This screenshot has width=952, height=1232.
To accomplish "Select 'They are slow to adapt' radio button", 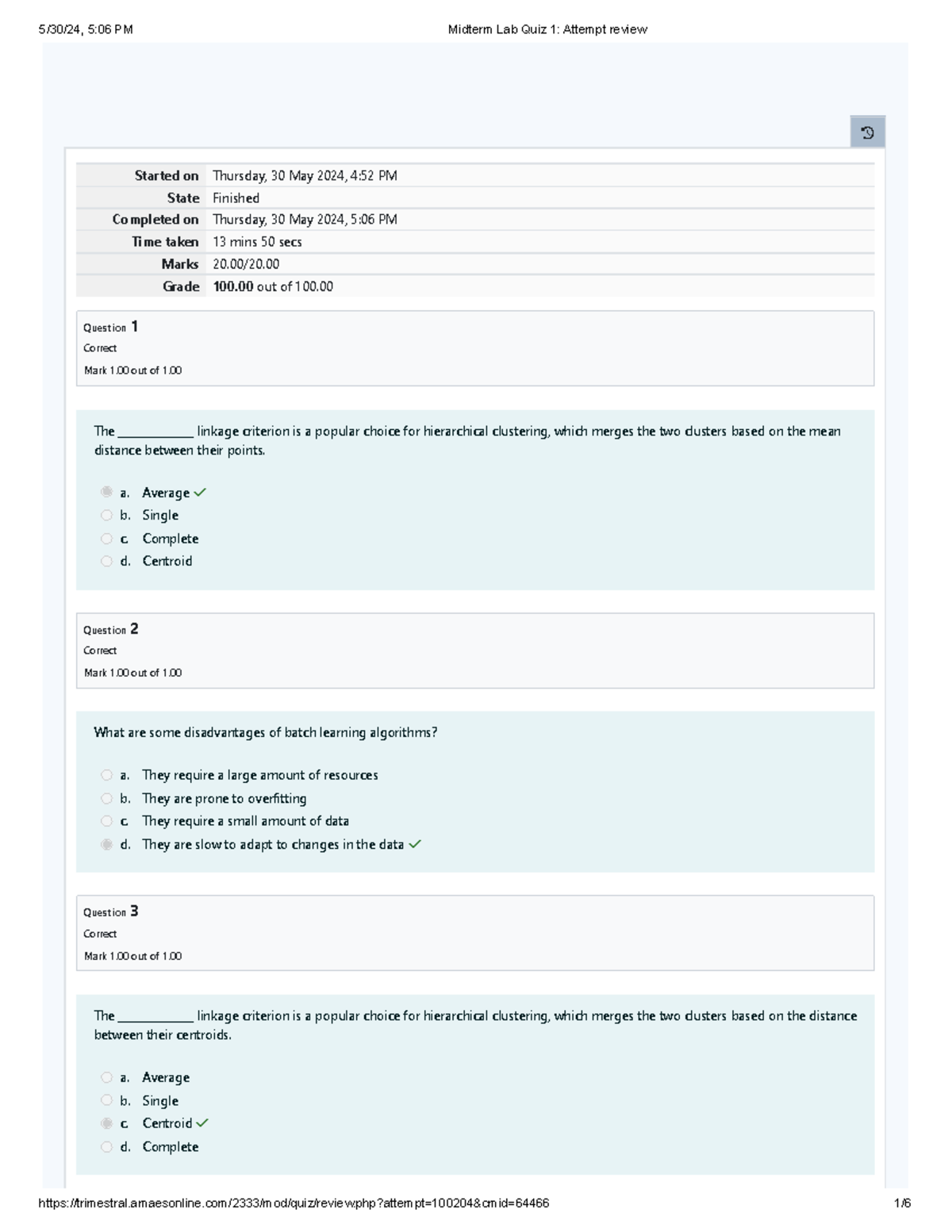I will (x=106, y=845).
